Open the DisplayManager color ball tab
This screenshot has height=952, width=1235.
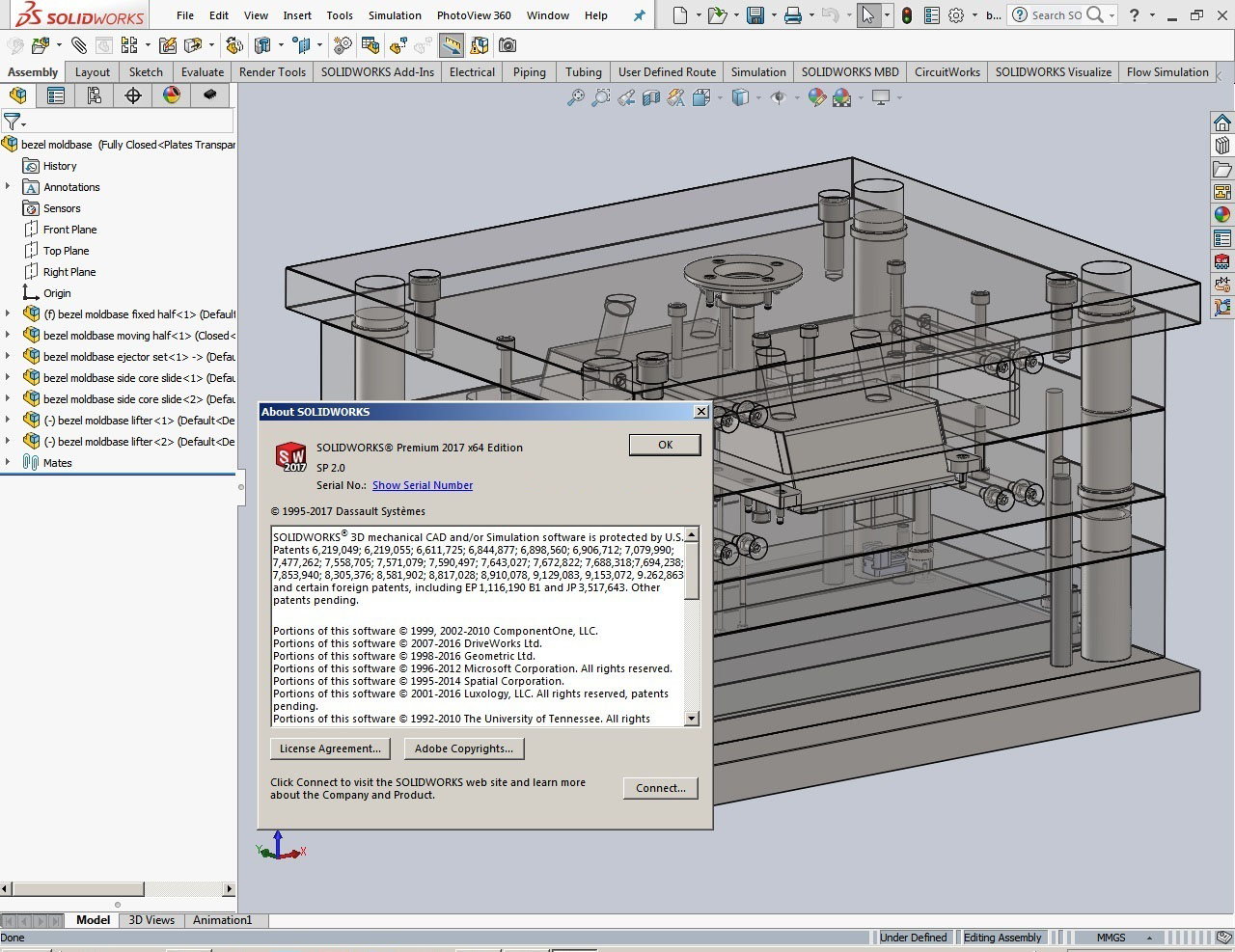pyautogui.click(x=172, y=95)
